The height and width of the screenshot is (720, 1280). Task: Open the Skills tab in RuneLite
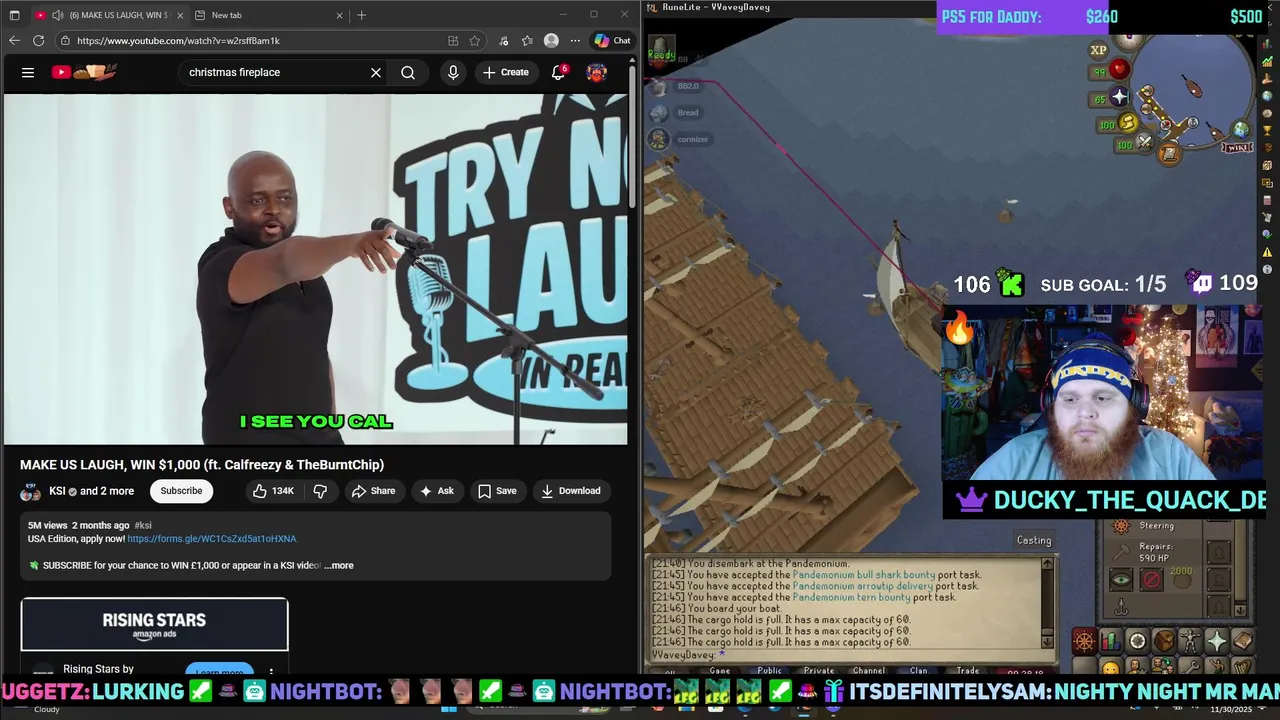coord(1111,641)
